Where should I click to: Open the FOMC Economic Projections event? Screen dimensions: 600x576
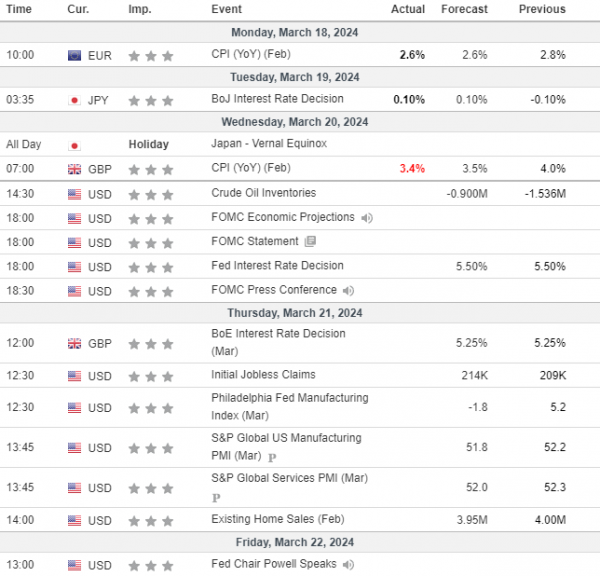pyautogui.click(x=283, y=217)
